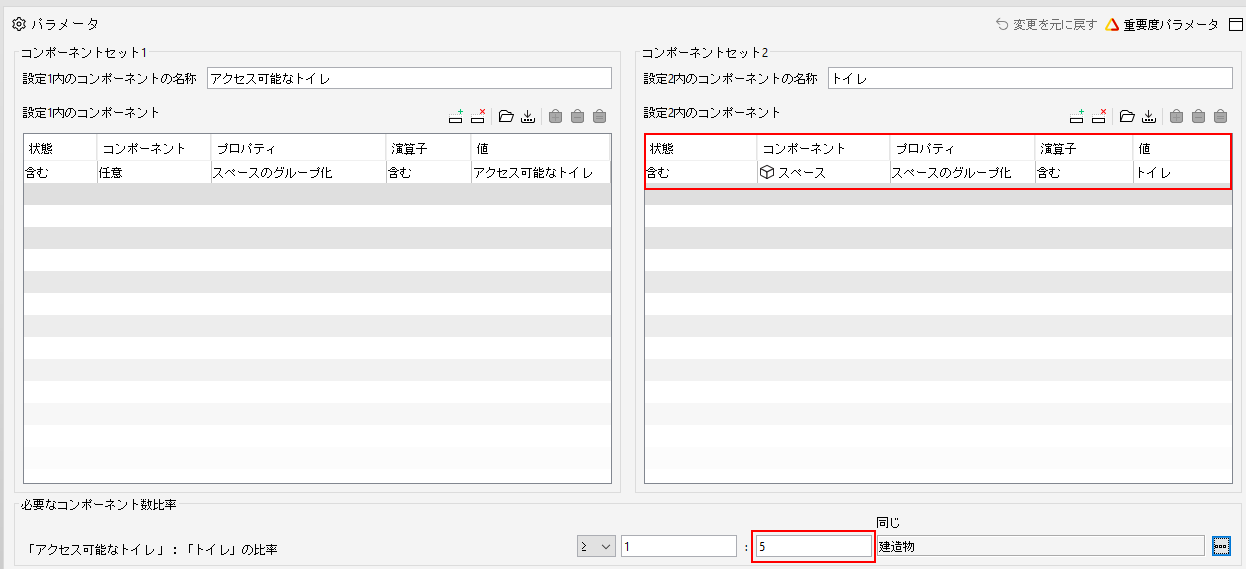Click 変更を元に戻す undo button

coord(1046,25)
